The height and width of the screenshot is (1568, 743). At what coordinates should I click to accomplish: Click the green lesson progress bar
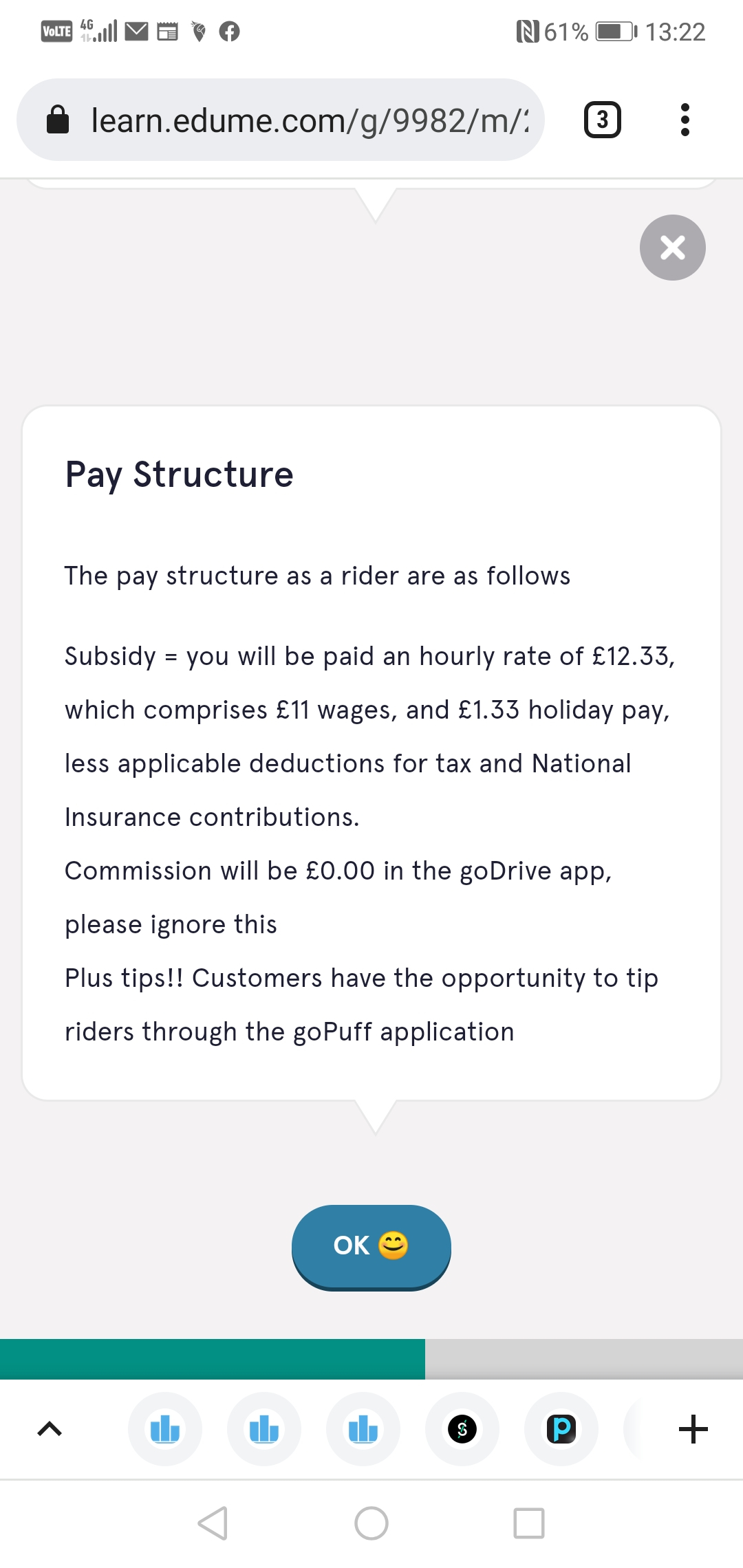tap(213, 1359)
